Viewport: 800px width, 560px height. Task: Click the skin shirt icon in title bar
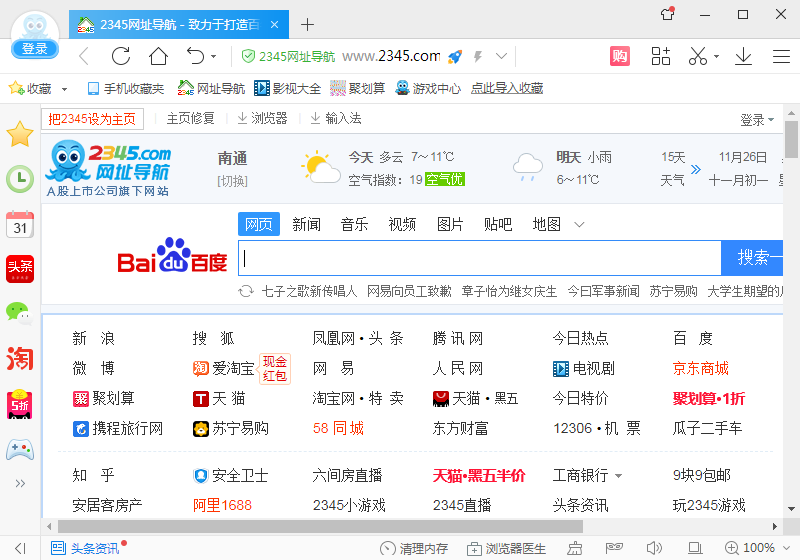click(x=668, y=14)
